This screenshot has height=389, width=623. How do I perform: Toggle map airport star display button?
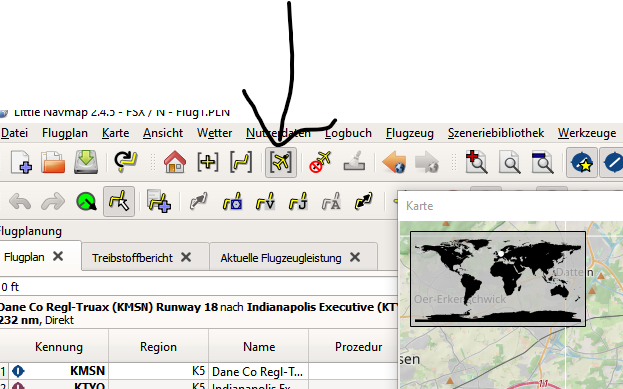point(582,162)
